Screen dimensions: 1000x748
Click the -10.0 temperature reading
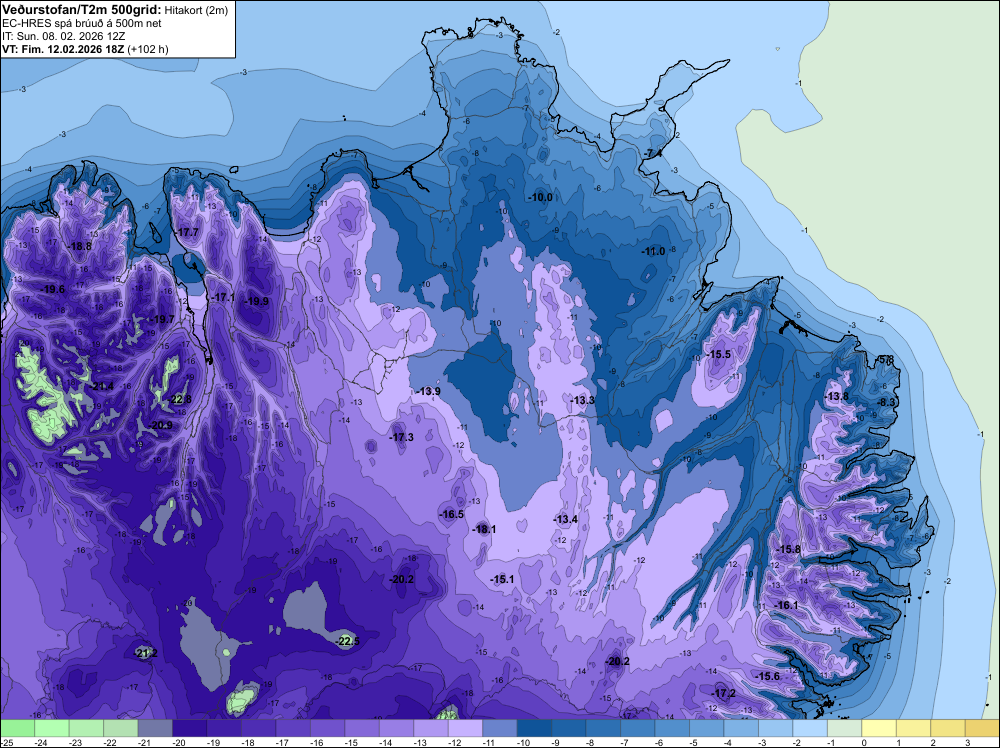541,197
